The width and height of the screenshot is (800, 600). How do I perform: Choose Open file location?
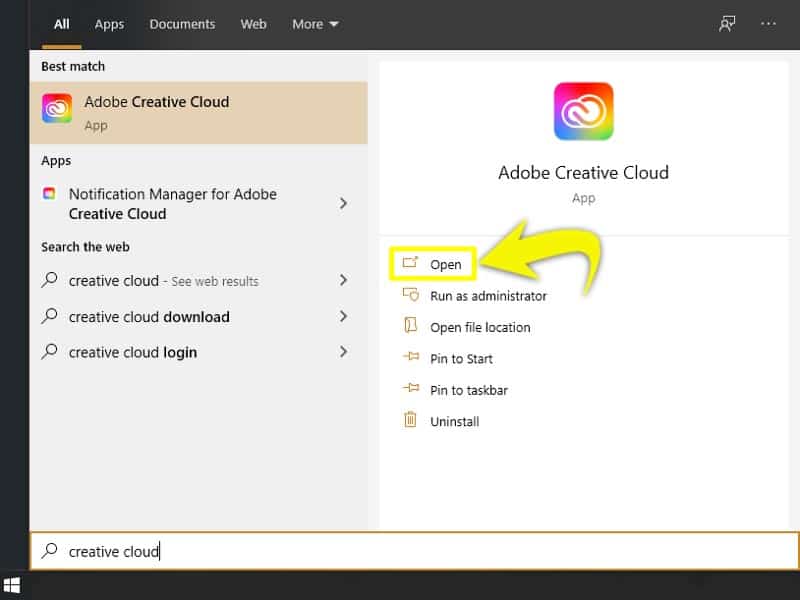tap(480, 328)
